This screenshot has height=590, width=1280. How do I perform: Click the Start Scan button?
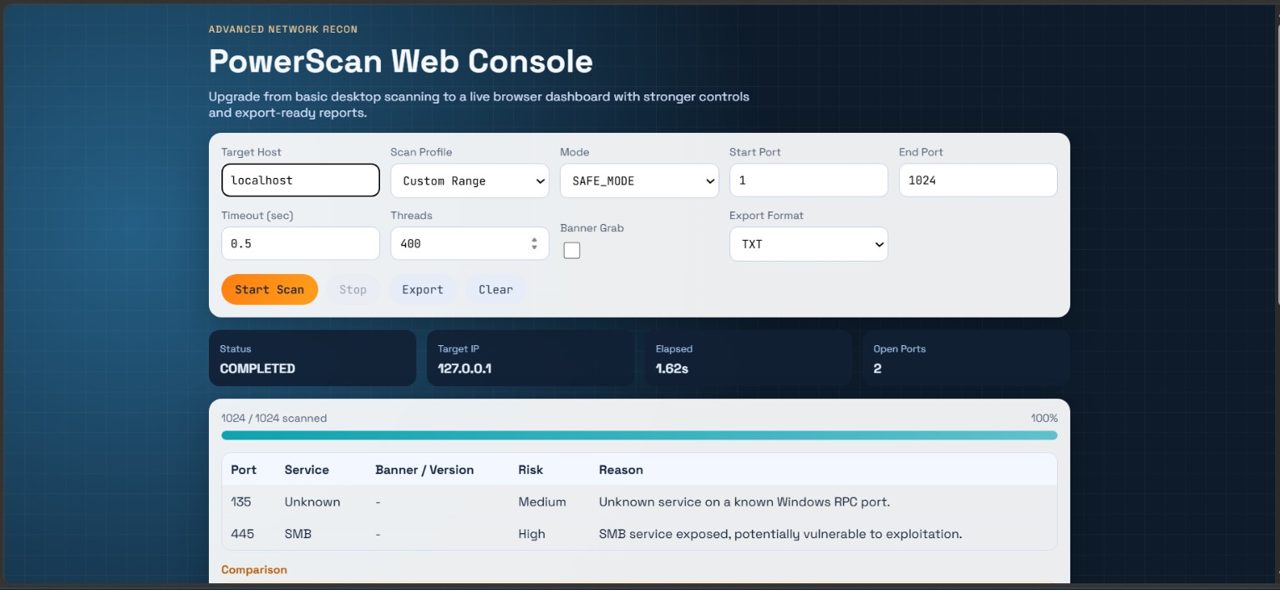(269, 289)
